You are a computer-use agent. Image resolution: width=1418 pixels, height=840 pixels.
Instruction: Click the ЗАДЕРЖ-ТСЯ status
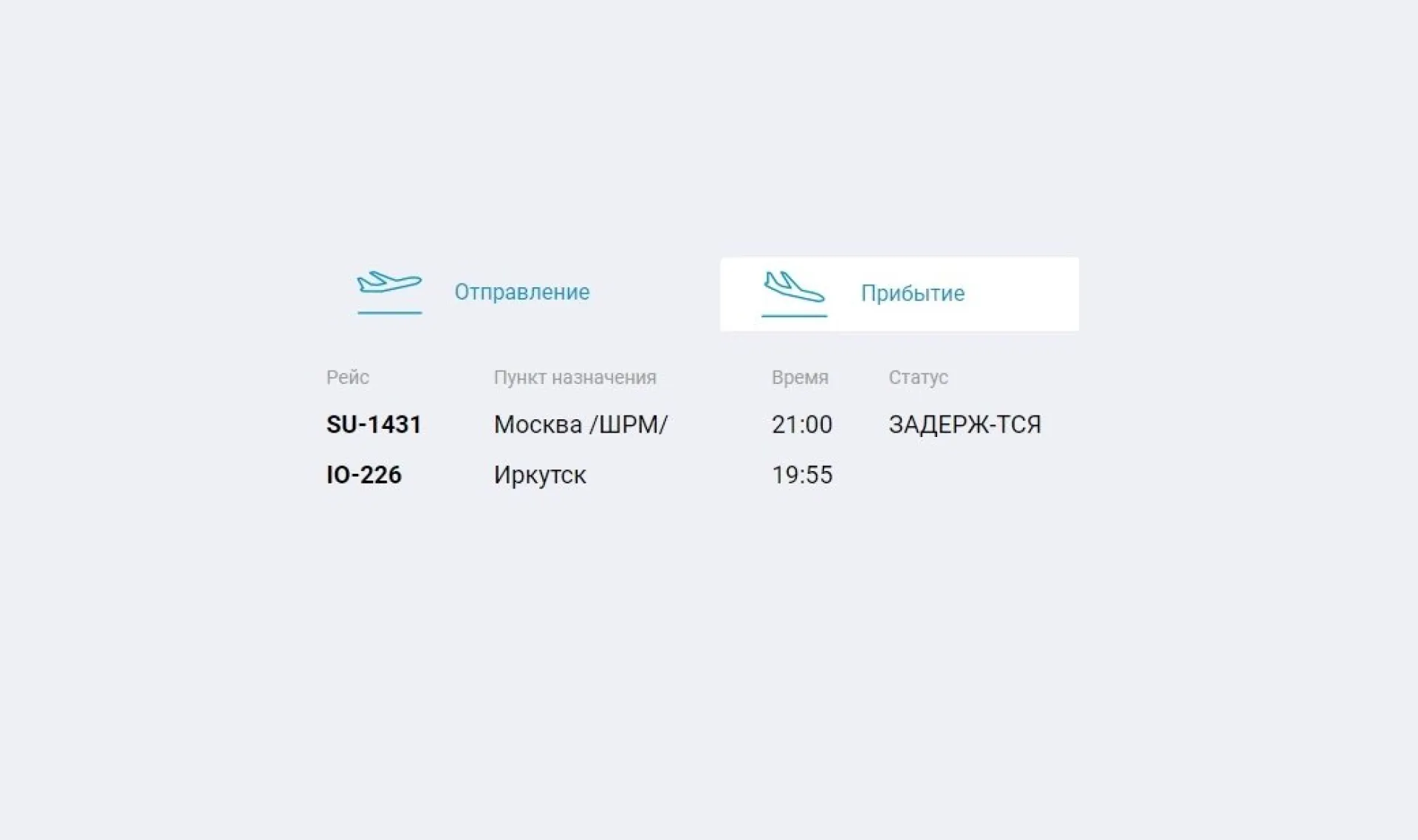coord(965,424)
